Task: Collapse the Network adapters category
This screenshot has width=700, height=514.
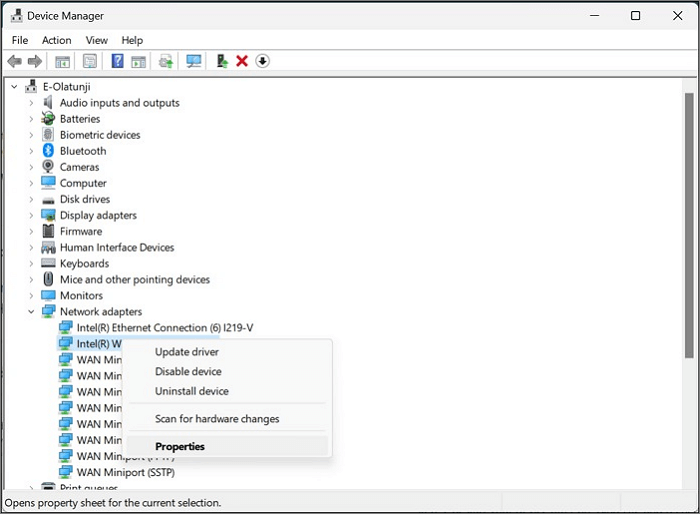Action: pyautogui.click(x=31, y=312)
